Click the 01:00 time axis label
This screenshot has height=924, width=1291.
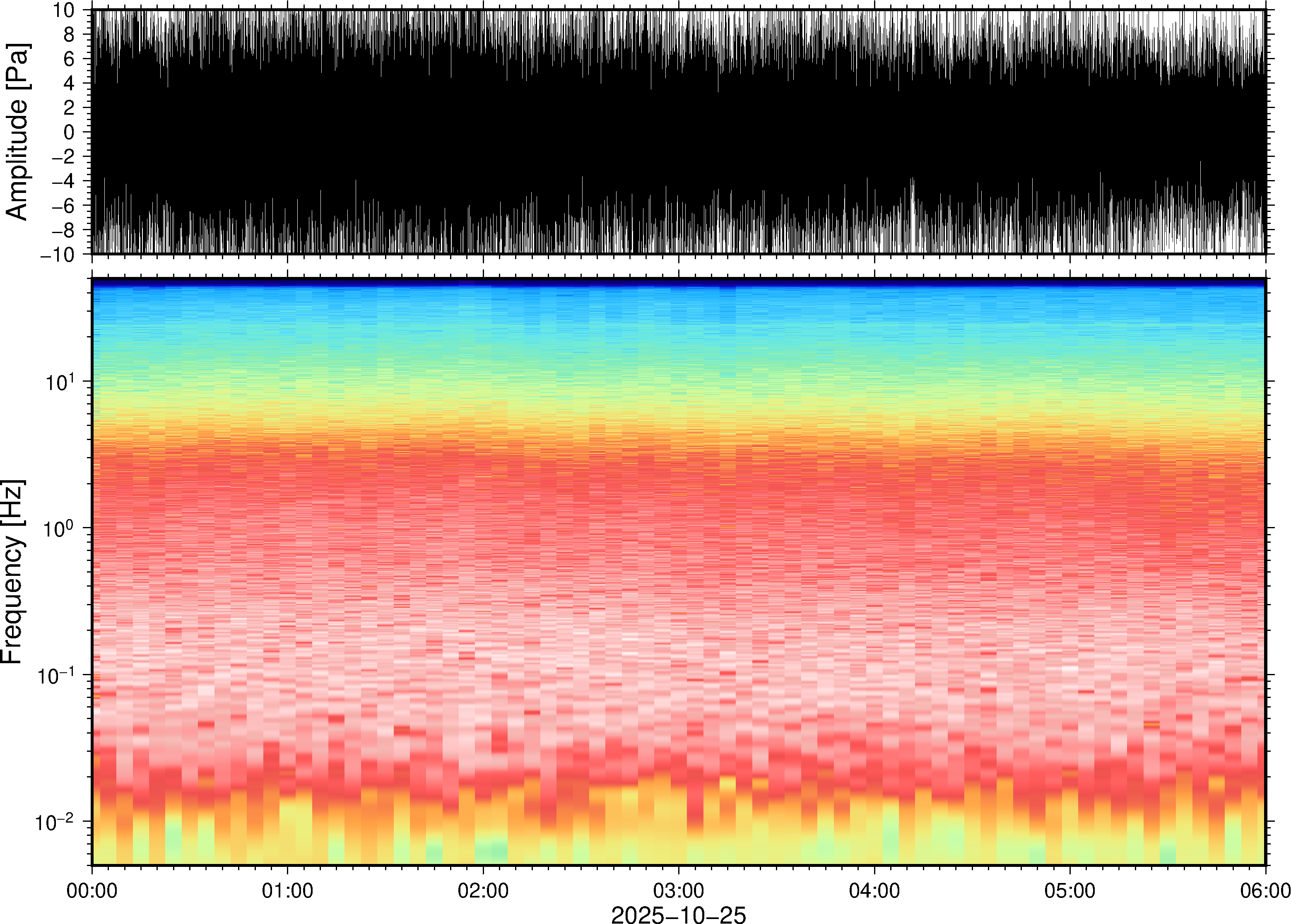click(287, 890)
